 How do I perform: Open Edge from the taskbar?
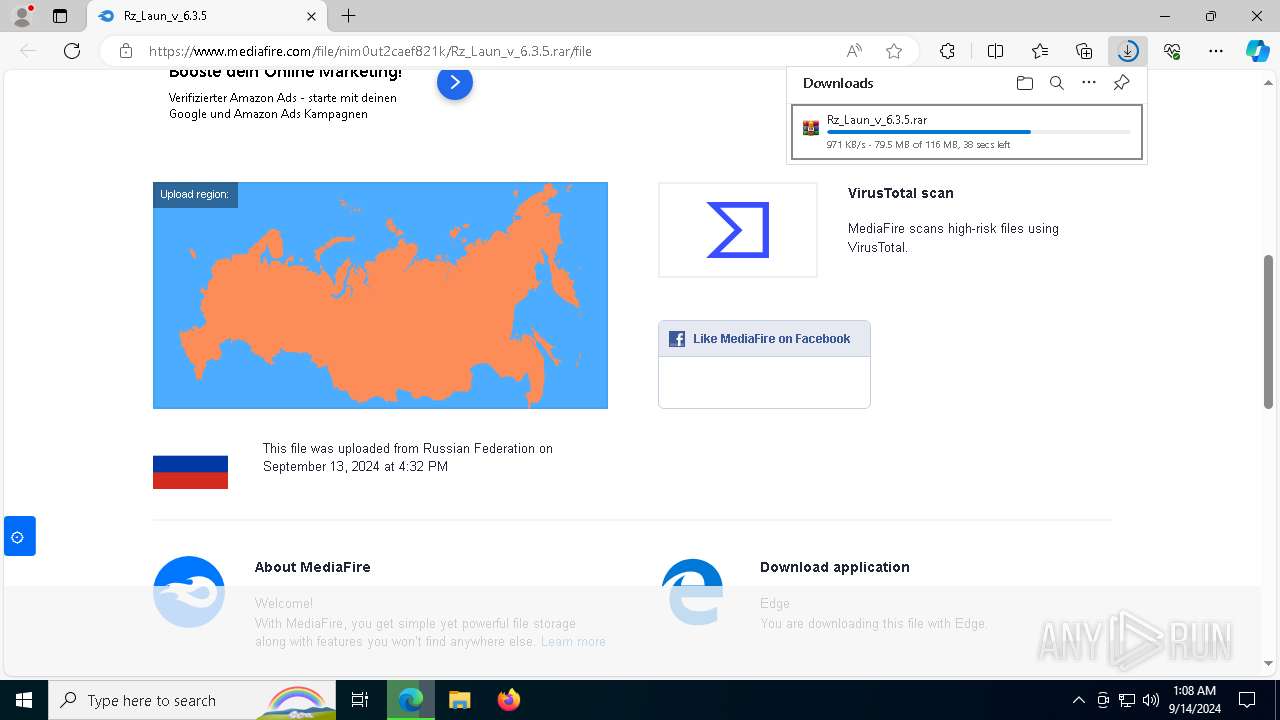(410, 700)
